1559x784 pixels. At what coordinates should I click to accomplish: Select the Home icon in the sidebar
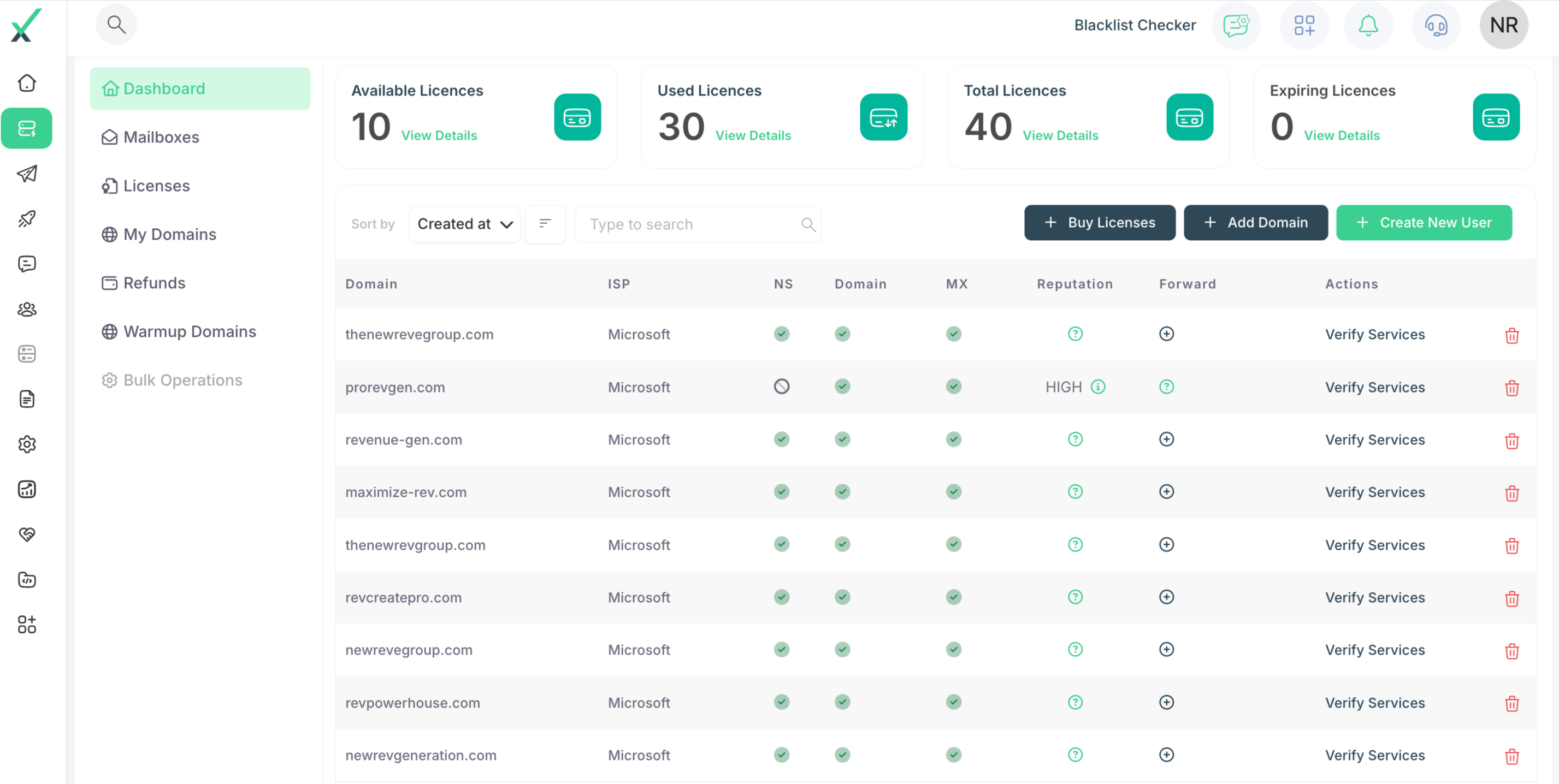(x=27, y=83)
